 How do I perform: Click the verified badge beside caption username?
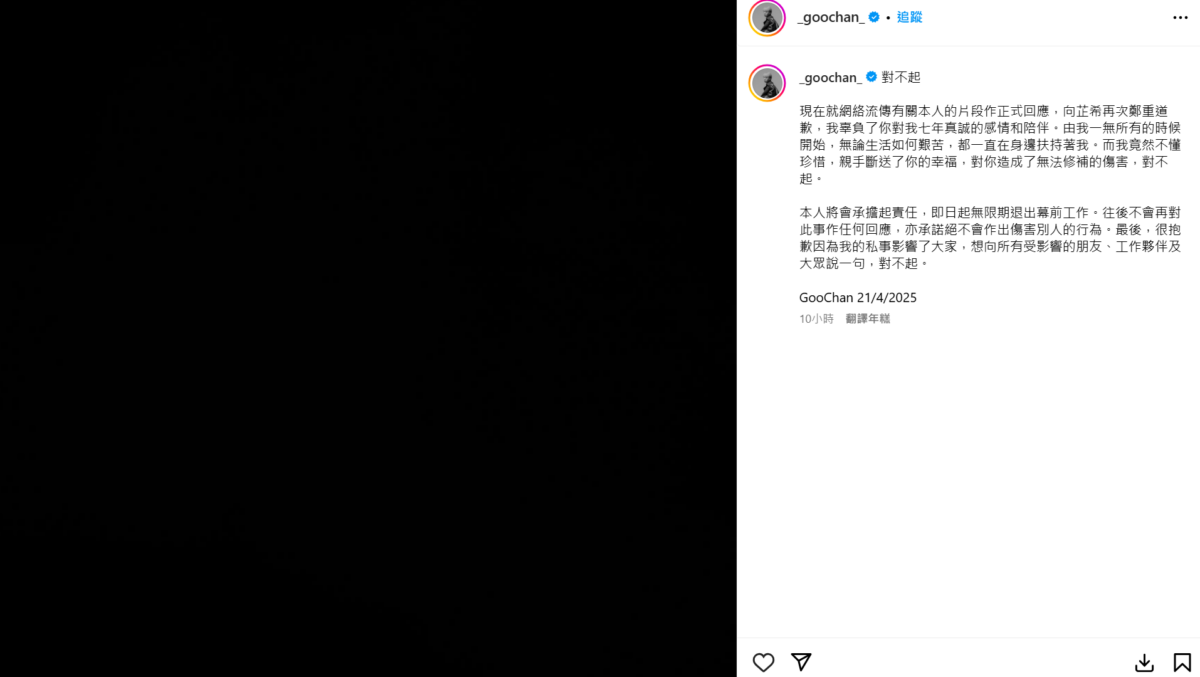871,77
